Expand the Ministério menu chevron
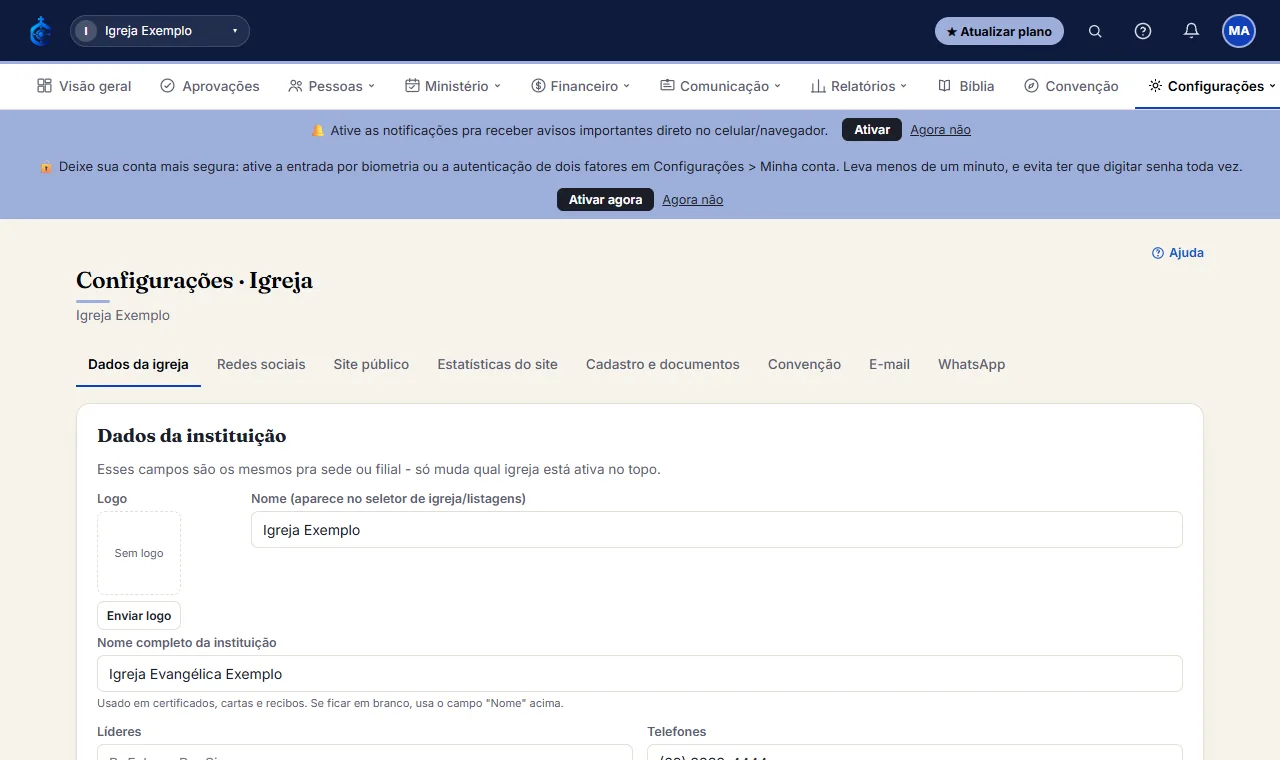The width and height of the screenshot is (1280, 760). click(497, 86)
